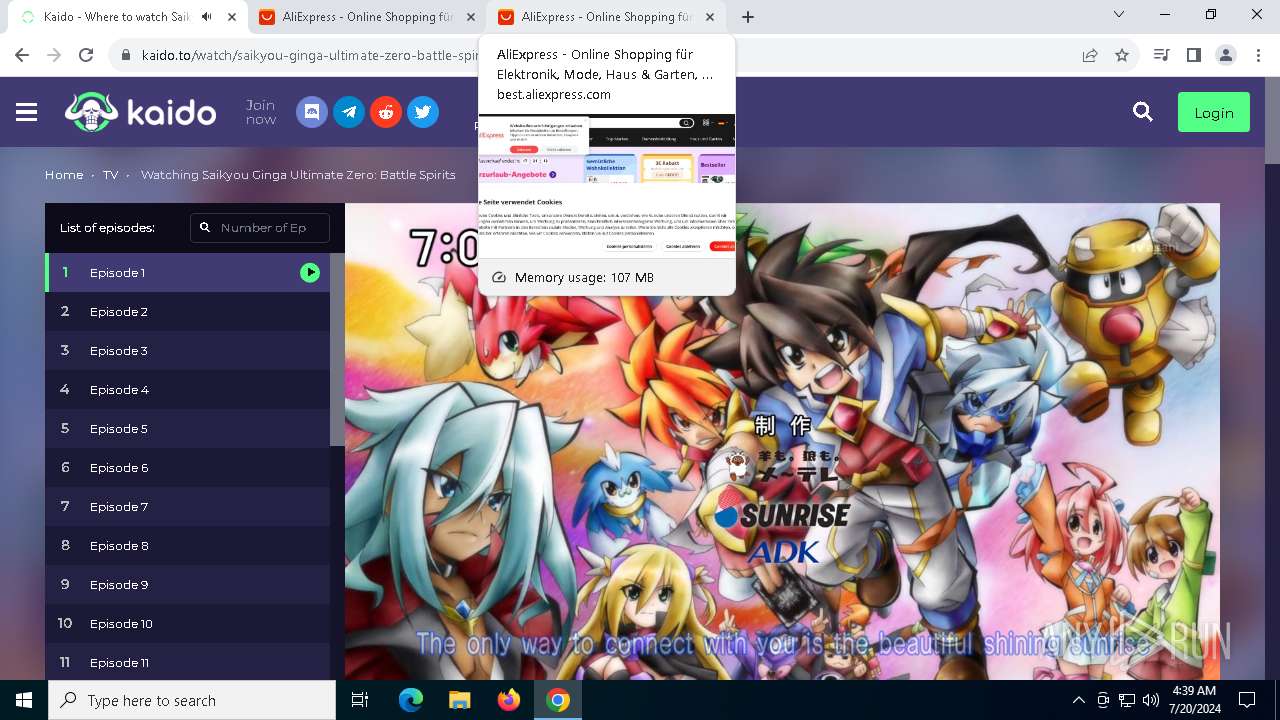Select Episode 2 in list

[x=187, y=311]
